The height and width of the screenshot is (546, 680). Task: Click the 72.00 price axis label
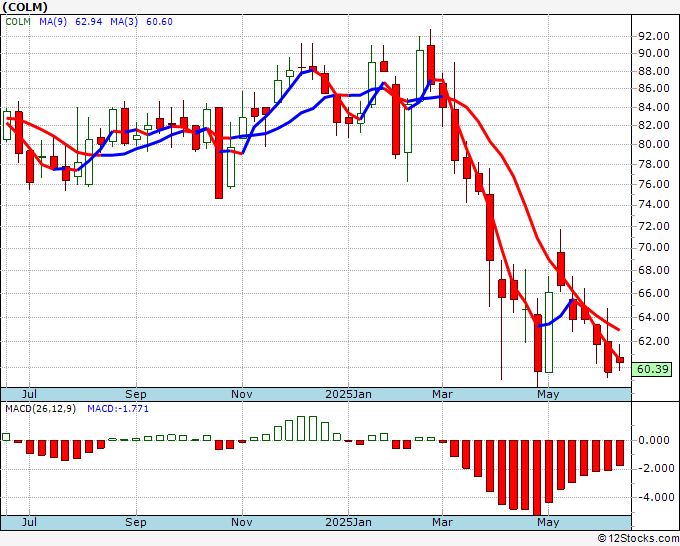654,226
